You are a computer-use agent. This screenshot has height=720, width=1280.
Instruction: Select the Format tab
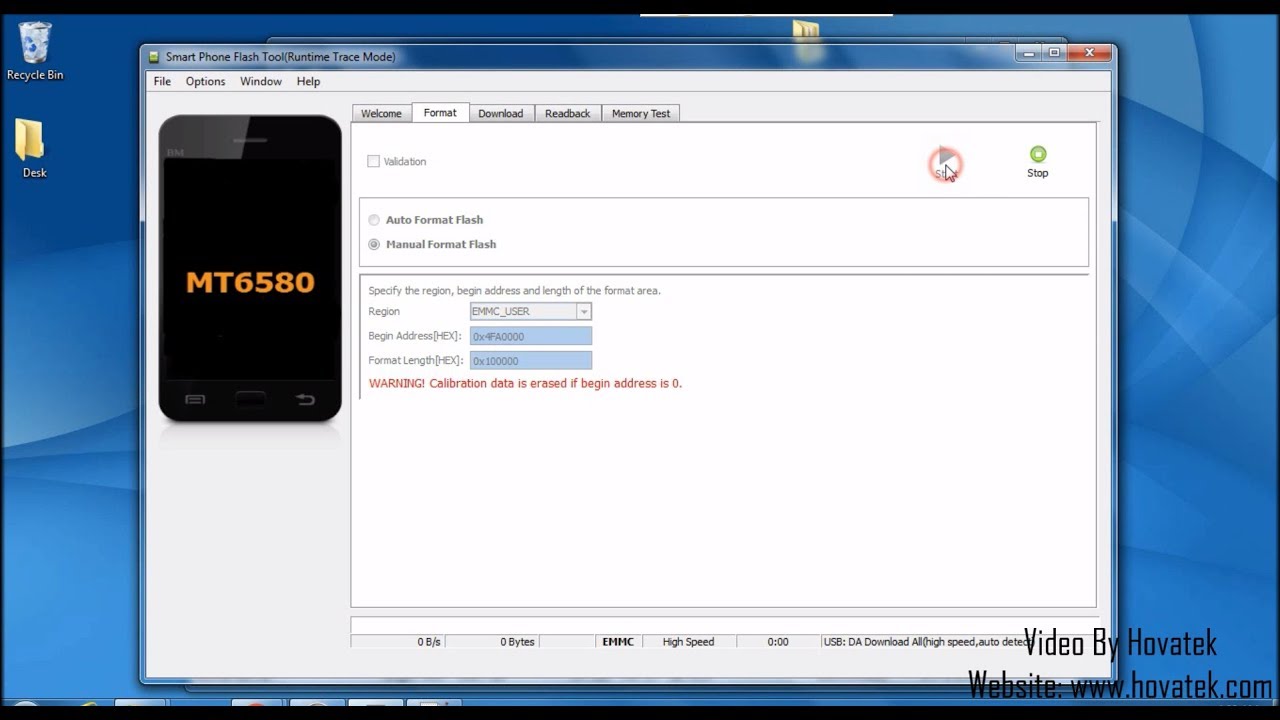pyautogui.click(x=440, y=113)
